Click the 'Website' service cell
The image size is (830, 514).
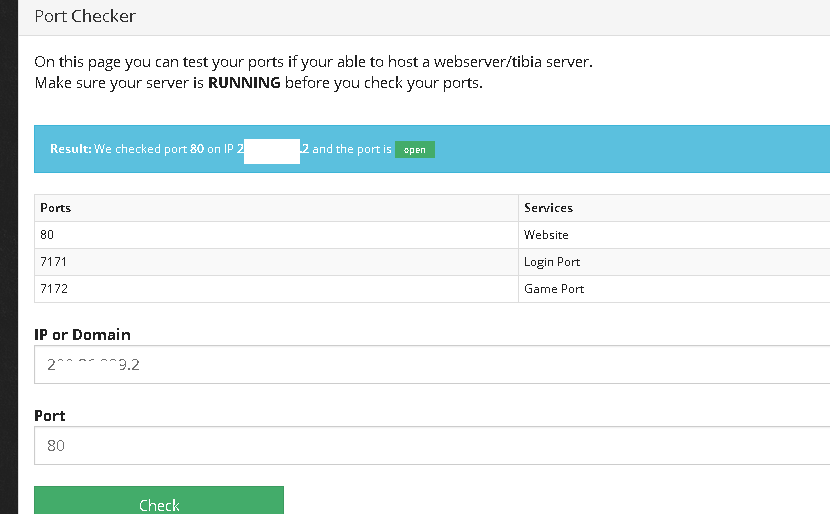(x=674, y=235)
